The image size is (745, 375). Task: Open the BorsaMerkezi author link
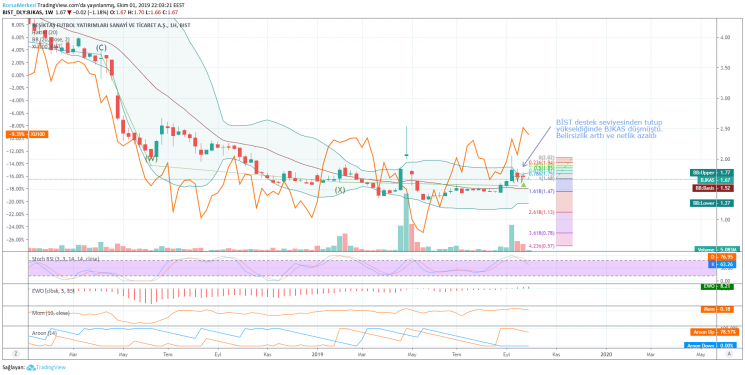point(19,4)
